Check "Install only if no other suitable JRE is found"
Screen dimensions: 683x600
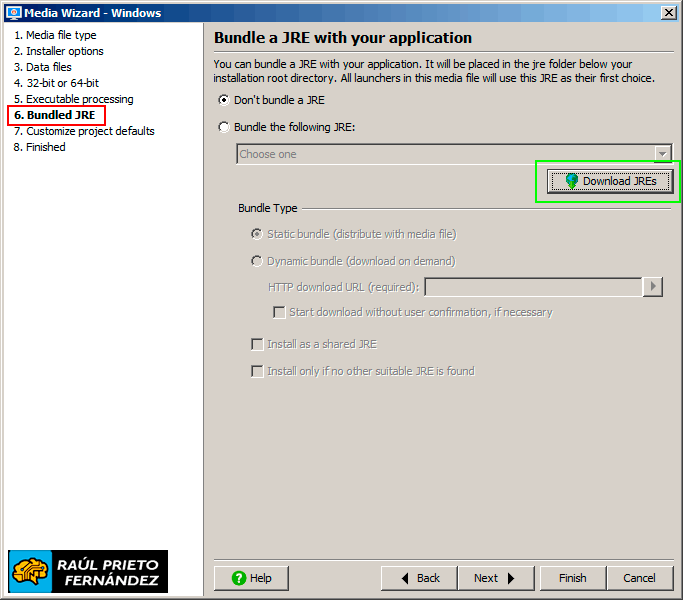(257, 372)
